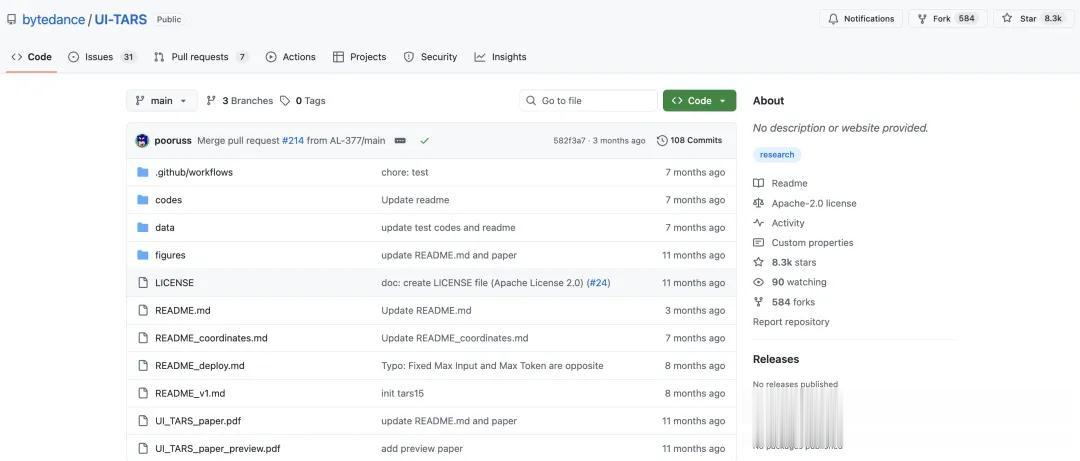Click the research topic tag
1080x461 pixels.
click(x=777, y=155)
